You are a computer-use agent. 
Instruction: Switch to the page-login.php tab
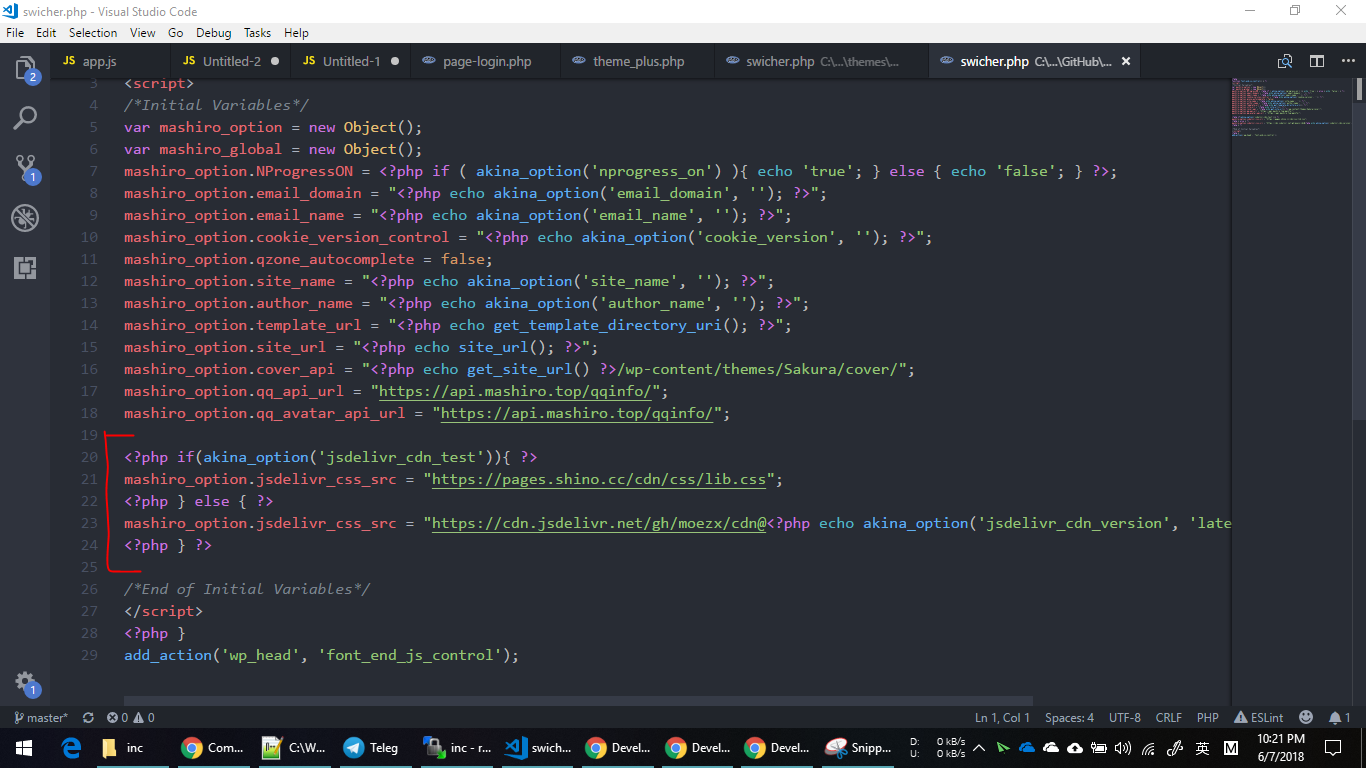[x=487, y=61]
